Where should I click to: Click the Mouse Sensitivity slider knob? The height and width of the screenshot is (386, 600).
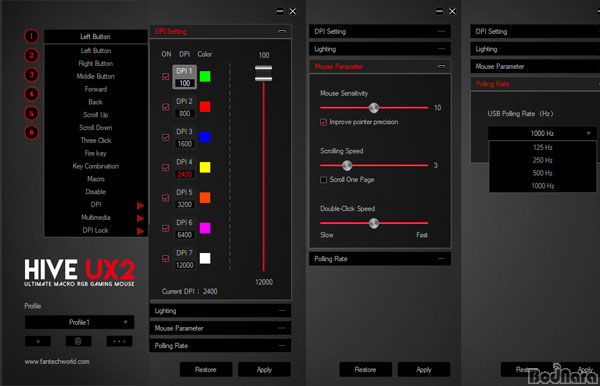tap(374, 108)
